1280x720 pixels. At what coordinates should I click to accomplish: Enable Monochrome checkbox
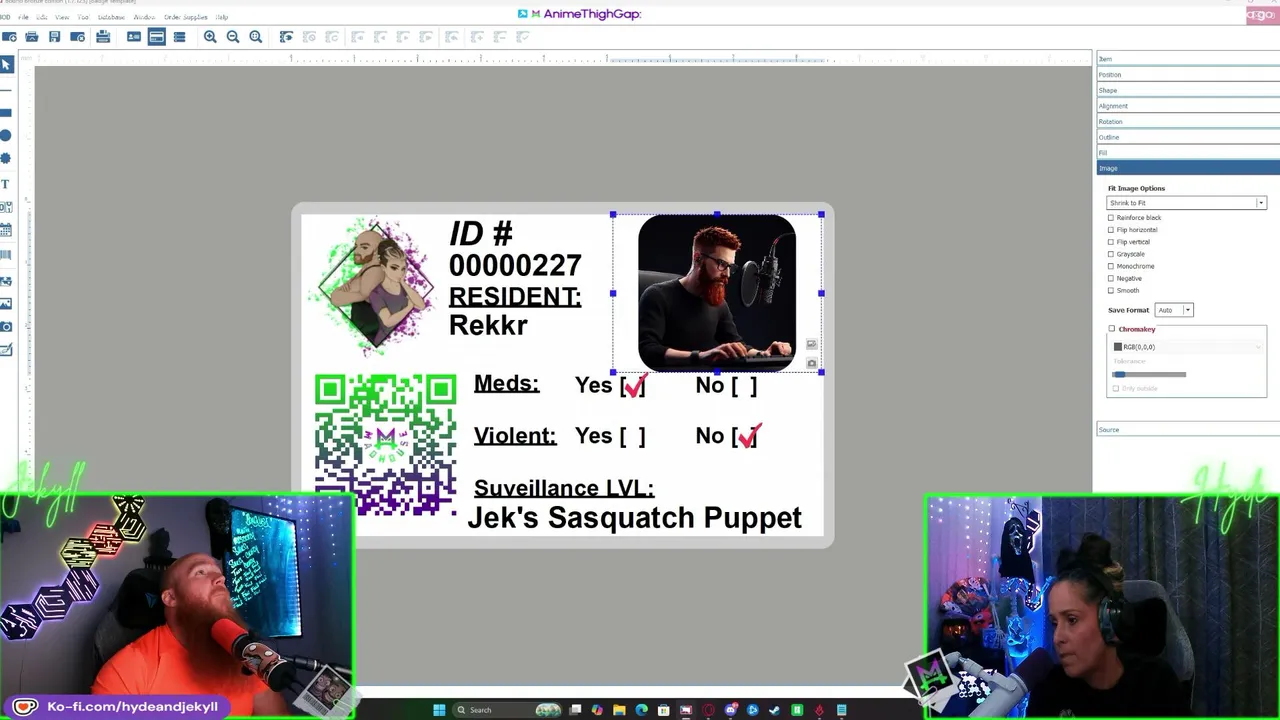pyautogui.click(x=1111, y=266)
